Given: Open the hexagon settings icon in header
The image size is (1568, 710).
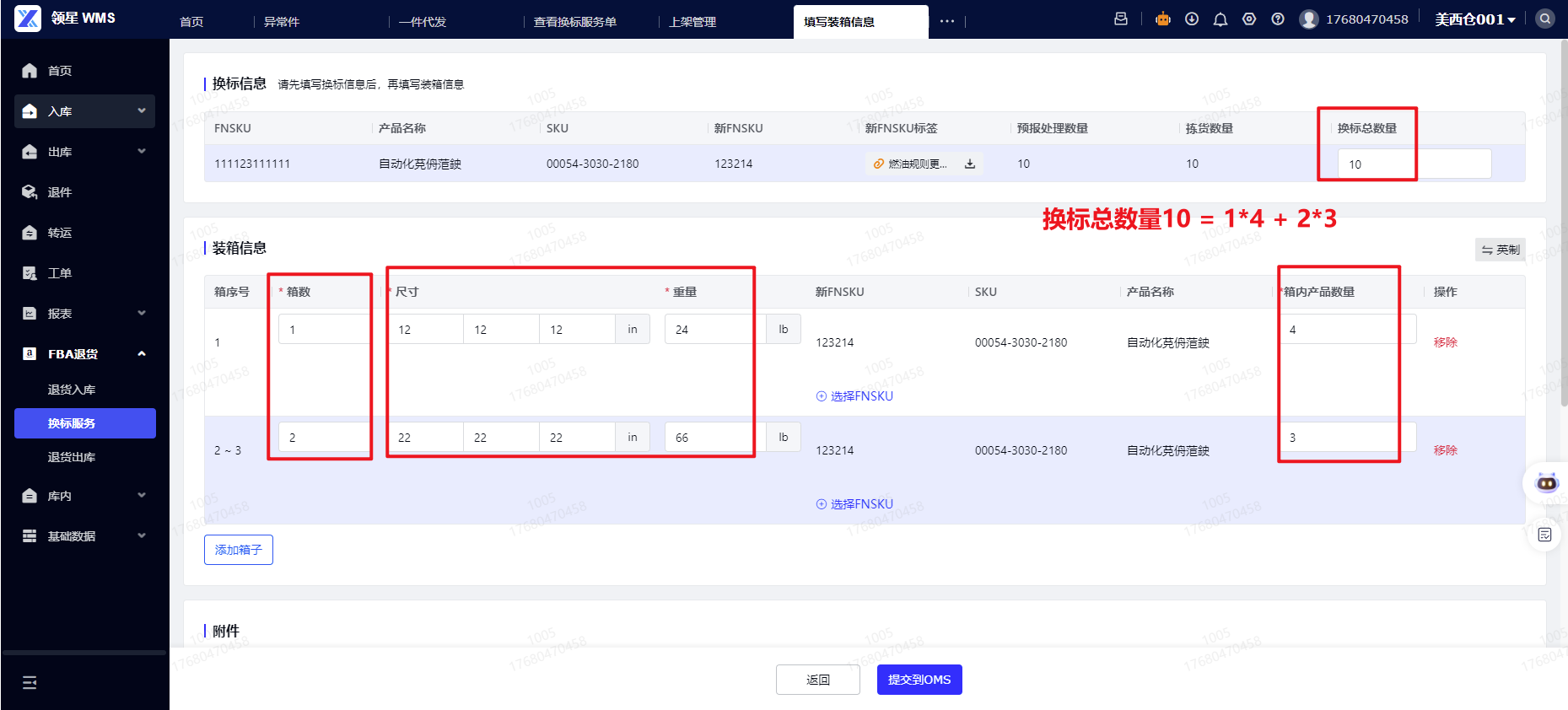Looking at the screenshot, I should (1249, 19).
